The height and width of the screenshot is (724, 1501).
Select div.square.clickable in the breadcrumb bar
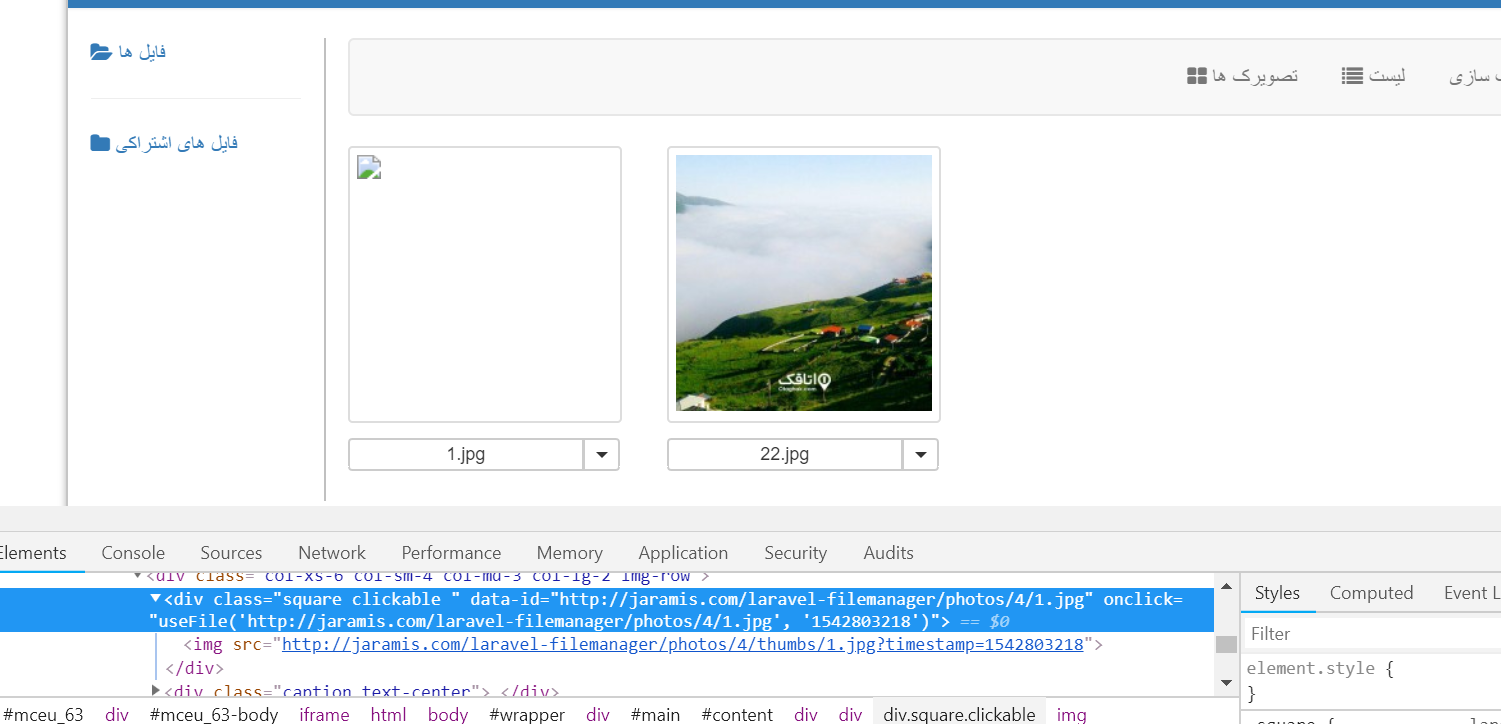(x=959, y=713)
